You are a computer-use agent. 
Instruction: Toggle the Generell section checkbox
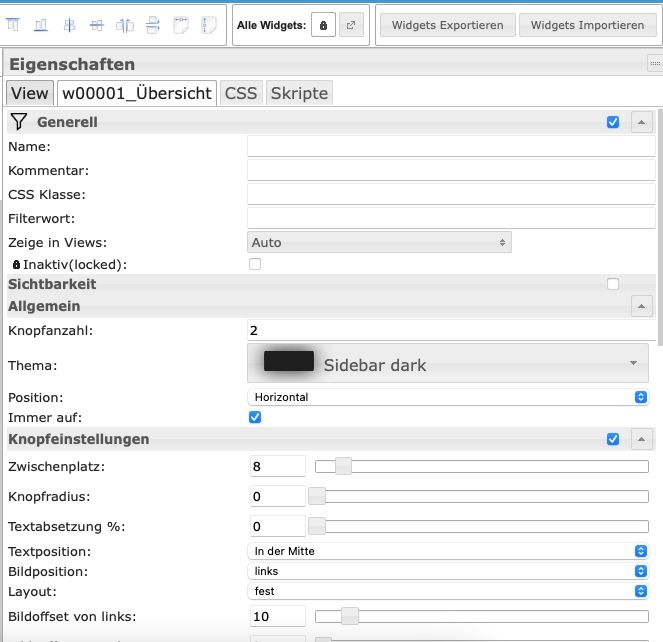coord(613,122)
